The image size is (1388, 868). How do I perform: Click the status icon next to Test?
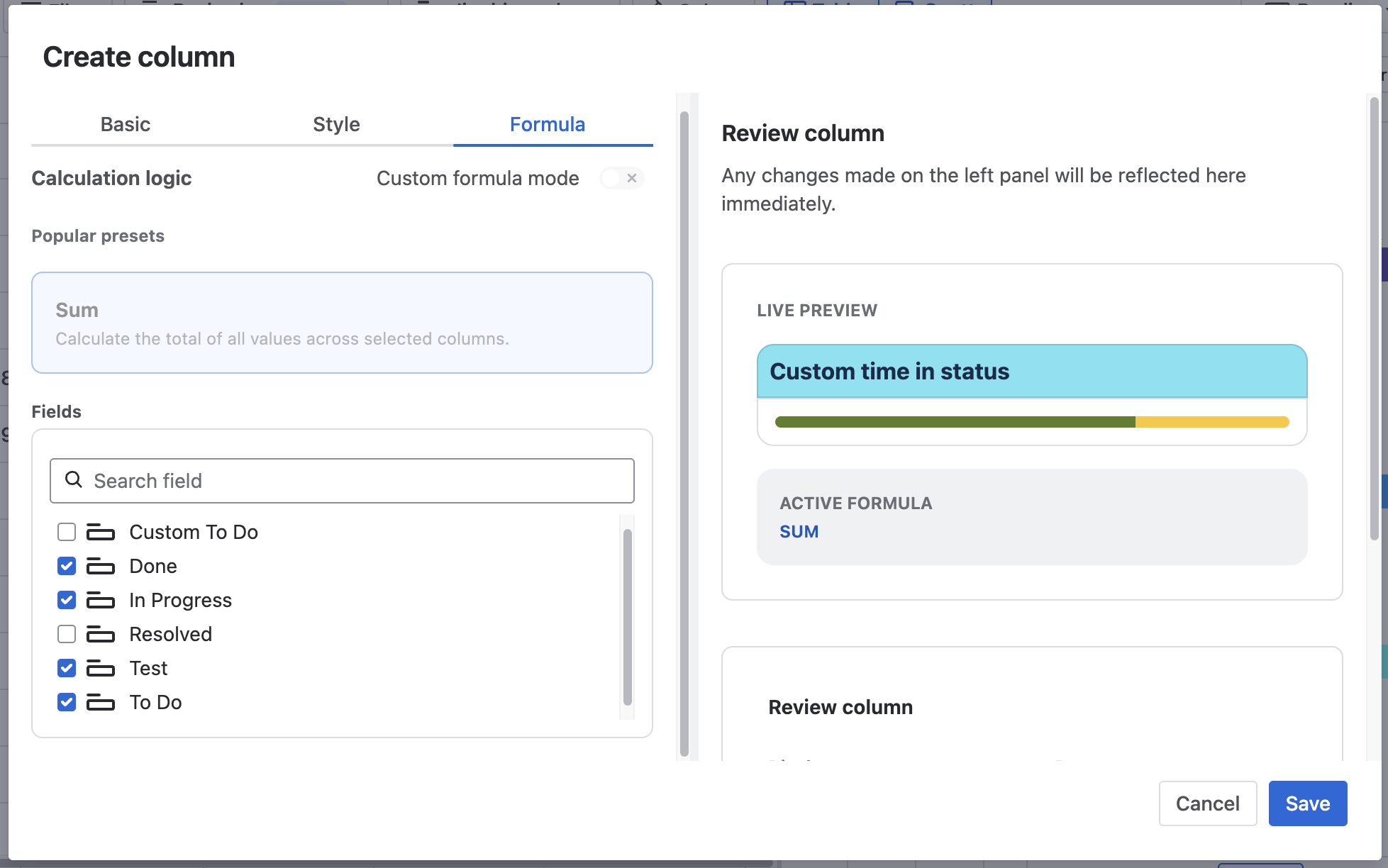click(x=100, y=668)
